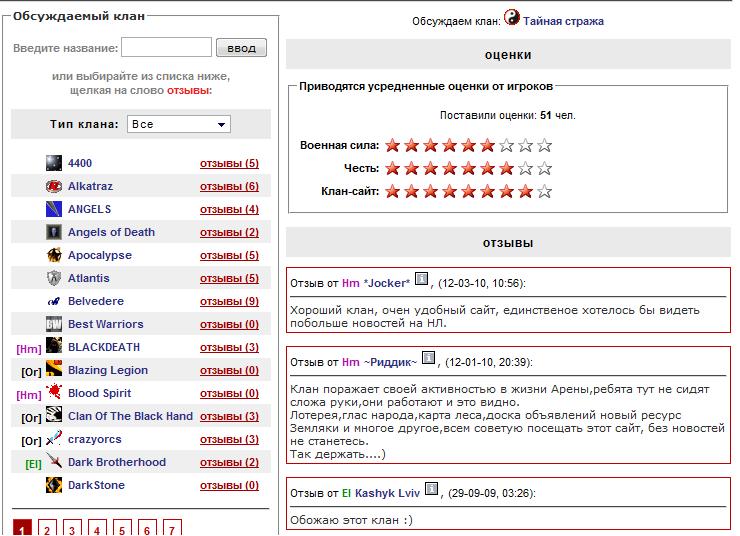The image size is (740, 536).
Task: Click the Поставили оценки: 51 чел. text
Action: [x=508, y=115]
